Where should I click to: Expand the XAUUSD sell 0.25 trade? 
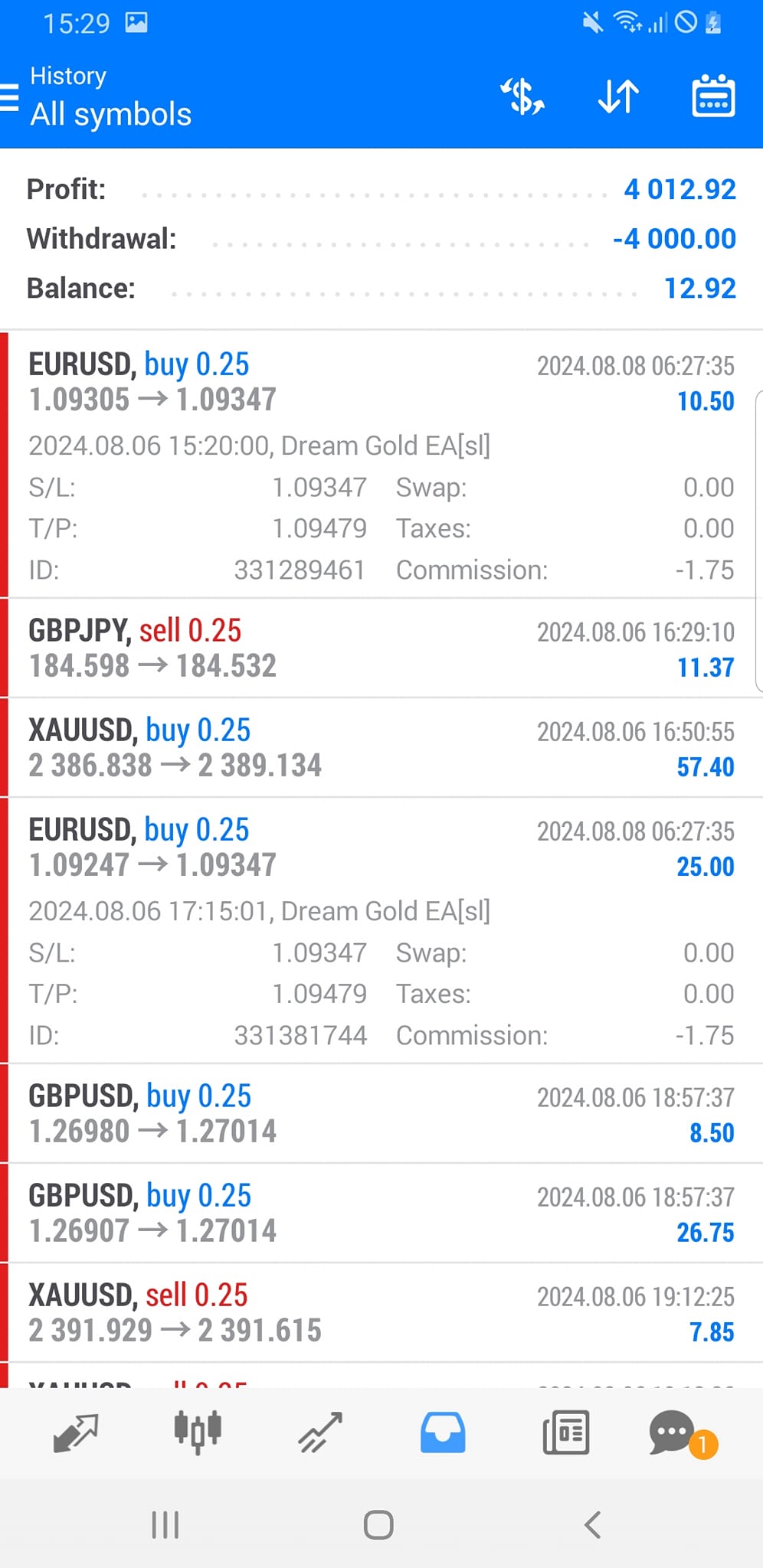tap(381, 1312)
